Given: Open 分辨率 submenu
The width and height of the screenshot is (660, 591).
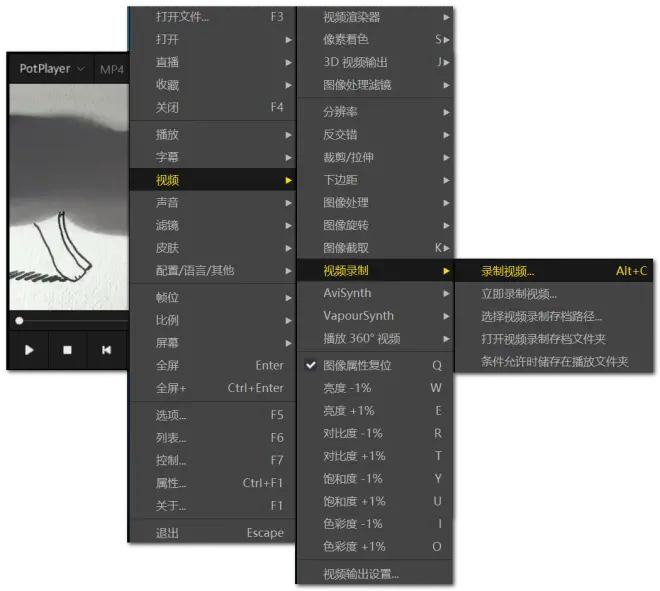Looking at the screenshot, I should (x=375, y=112).
